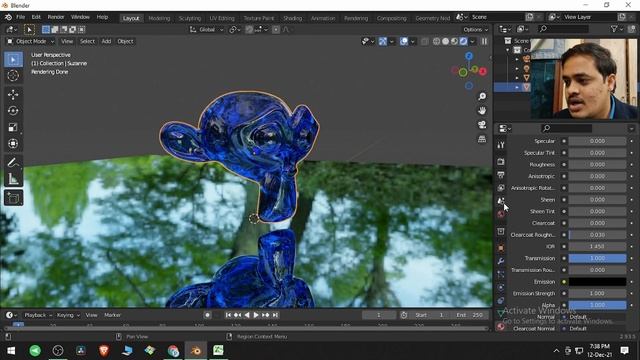Toggle X-ray mode
Screen dimensions: 640x360
tap(424, 41)
